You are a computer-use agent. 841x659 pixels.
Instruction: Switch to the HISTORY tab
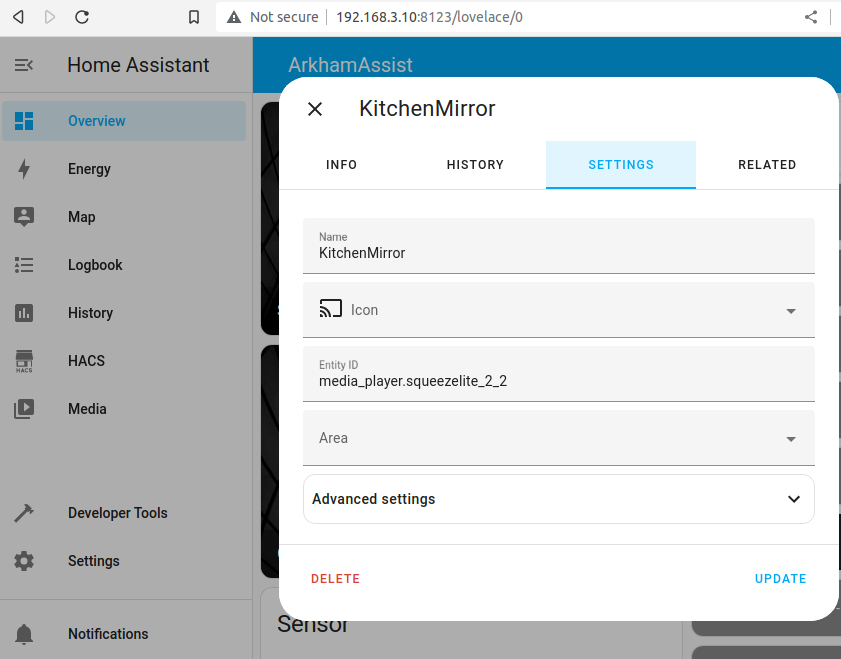point(475,165)
